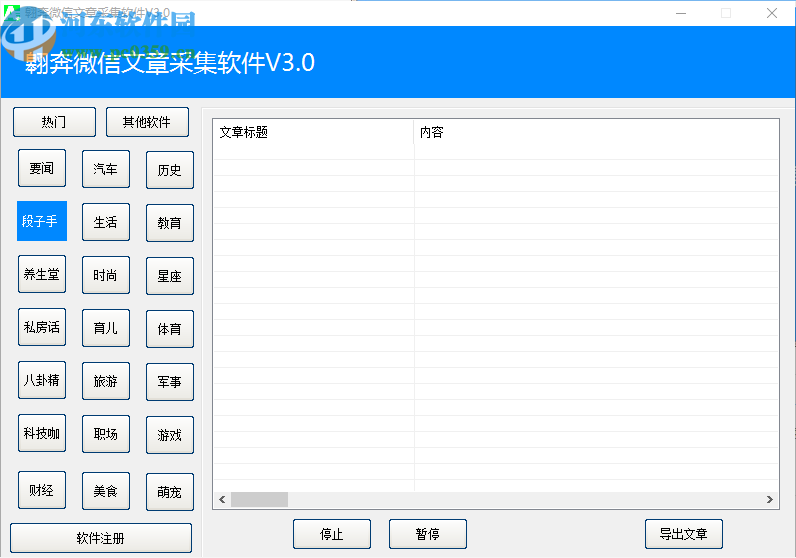The image size is (796, 558).
Task: Pick the 历史 category button
Action: 170,170
